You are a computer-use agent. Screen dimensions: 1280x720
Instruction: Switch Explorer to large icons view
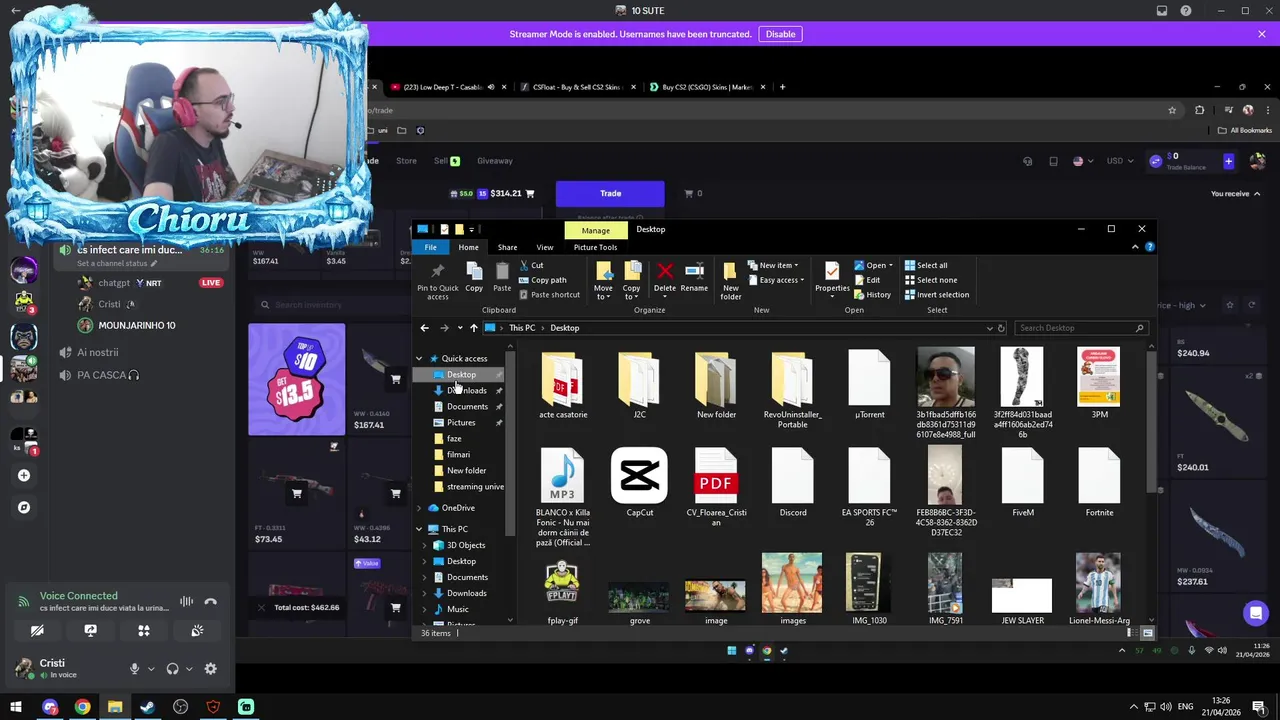point(1147,633)
